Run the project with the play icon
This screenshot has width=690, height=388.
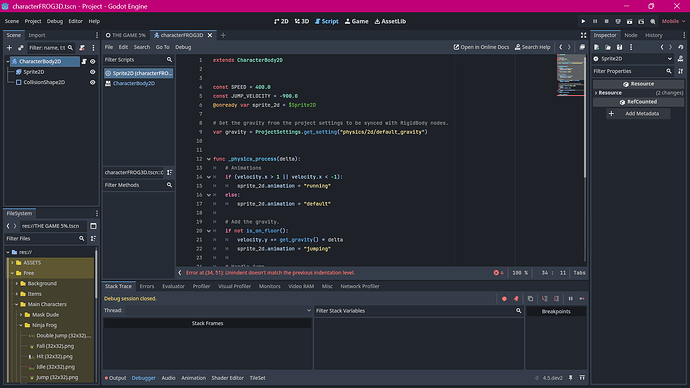click(584, 21)
